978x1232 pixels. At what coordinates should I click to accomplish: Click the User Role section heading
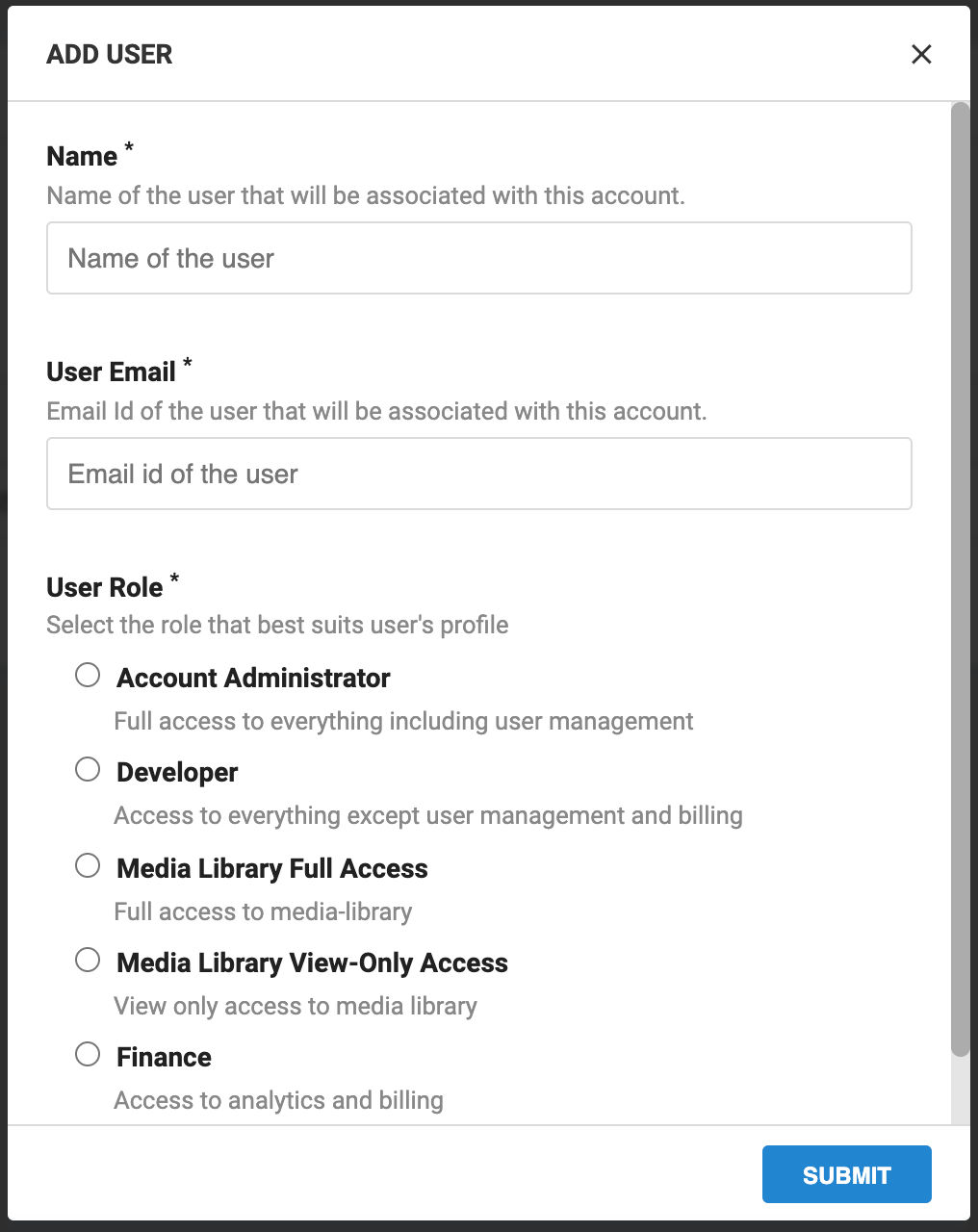point(105,587)
